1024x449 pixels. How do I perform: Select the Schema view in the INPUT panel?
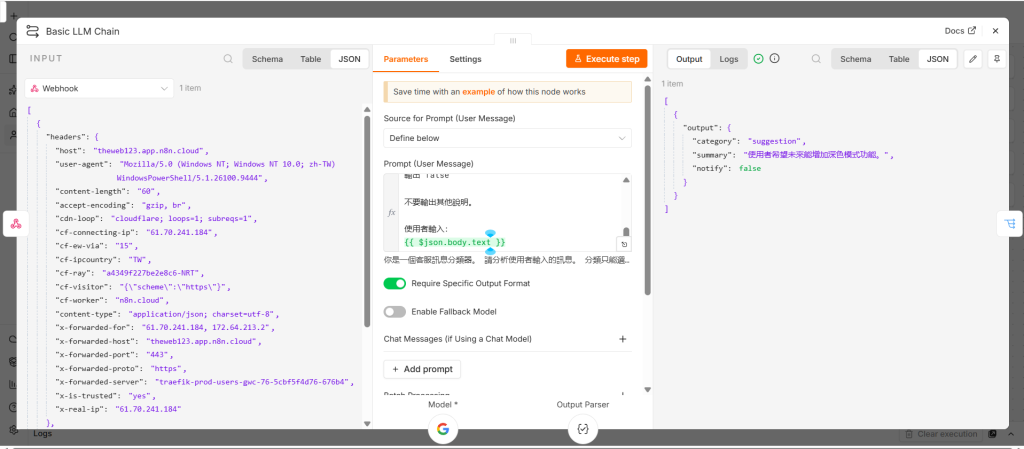(x=267, y=59)
